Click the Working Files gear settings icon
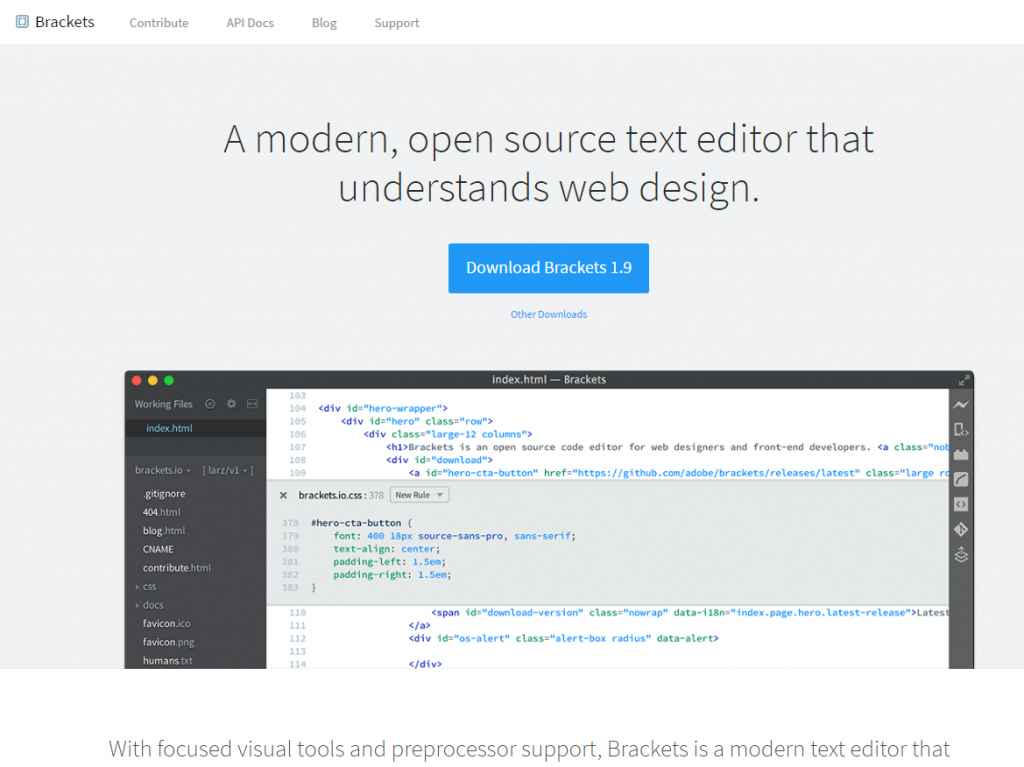The height and width of the screenshot is (767, 1024). 231,404
